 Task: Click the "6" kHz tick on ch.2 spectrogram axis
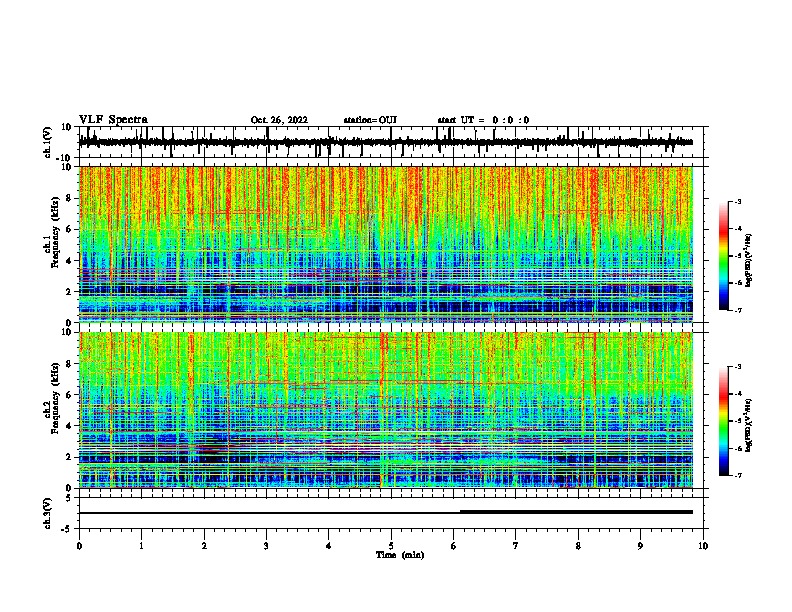(x=70, y=395)
